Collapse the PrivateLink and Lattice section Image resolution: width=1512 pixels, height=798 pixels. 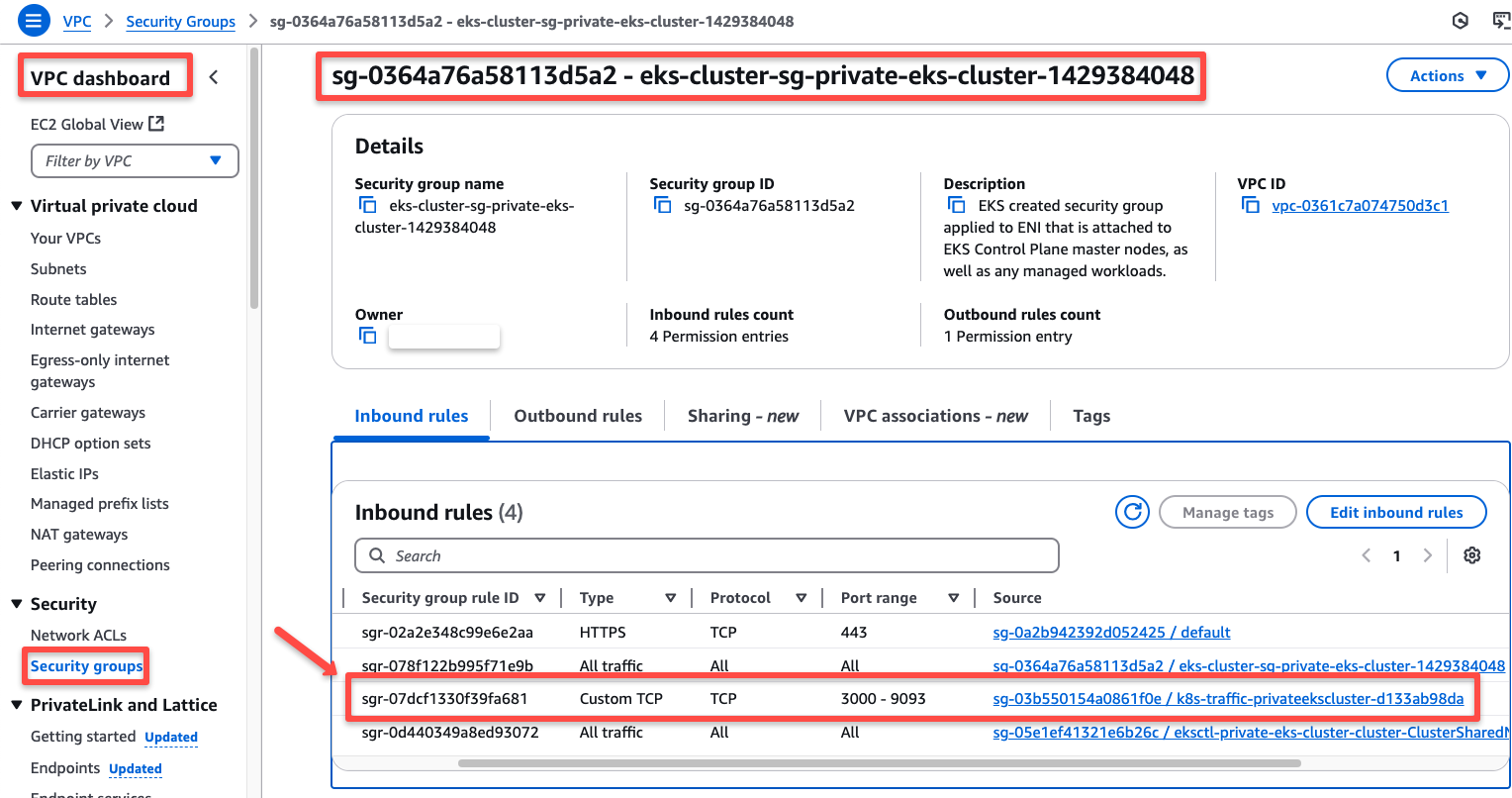[x=16, y=705]
